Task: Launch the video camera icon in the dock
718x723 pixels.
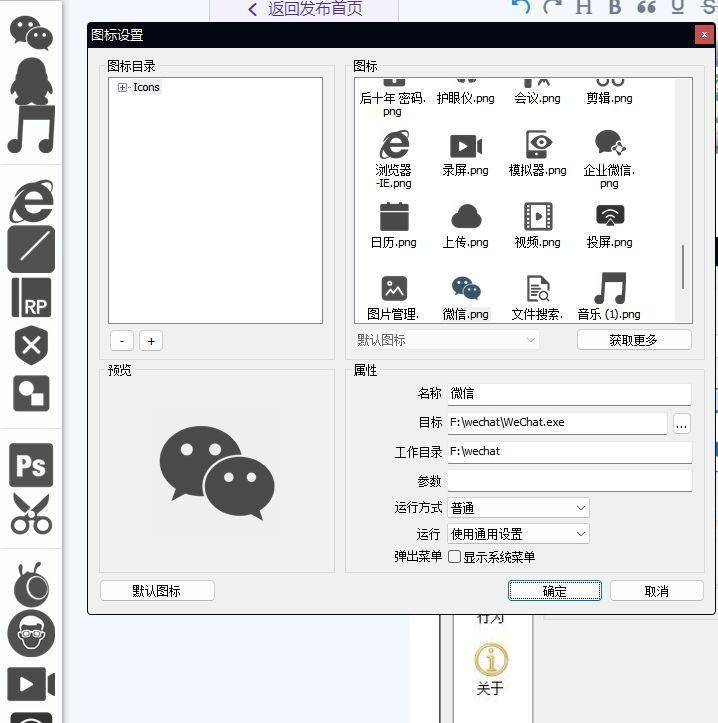Action: (x=31, y=684)
